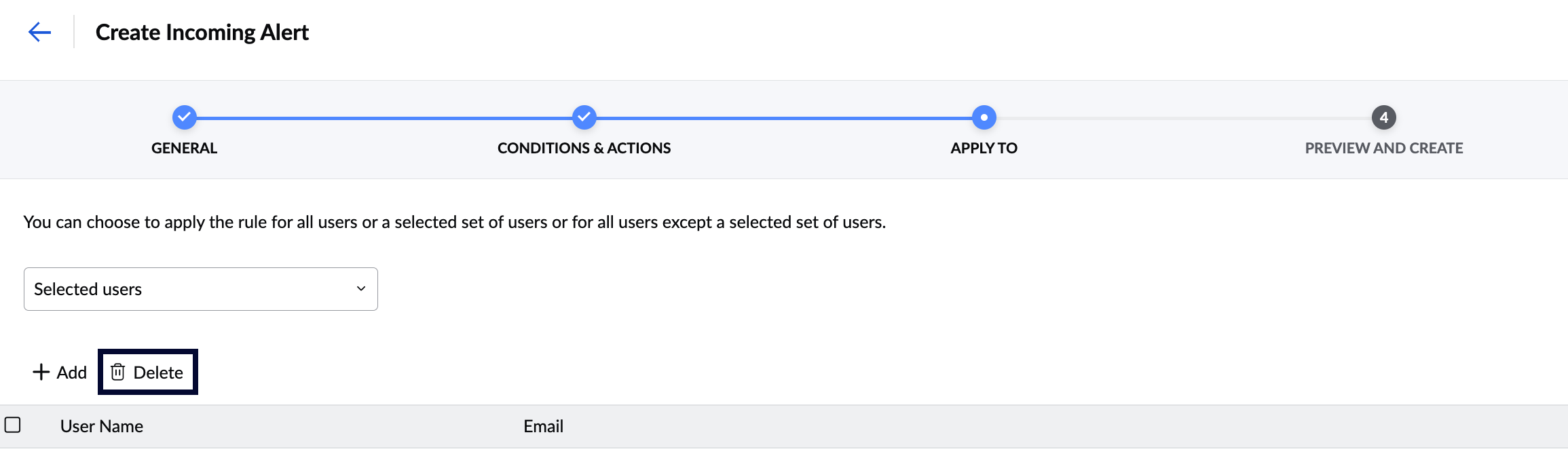The width and height of the screenshot is (1568, 456).
Task: Toggle the select-all users checkbox
Action: [x=13, y=425]
